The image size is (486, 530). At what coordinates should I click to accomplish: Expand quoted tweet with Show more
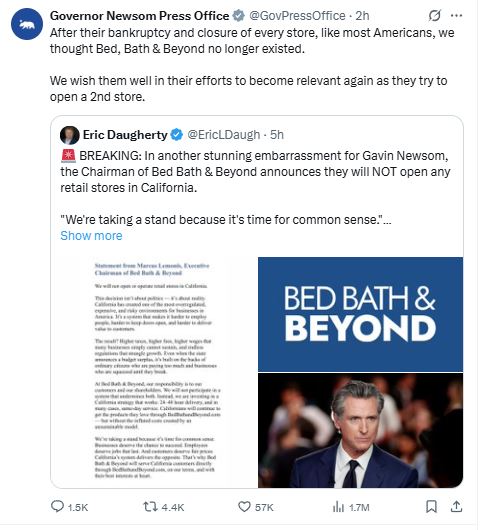91,236
